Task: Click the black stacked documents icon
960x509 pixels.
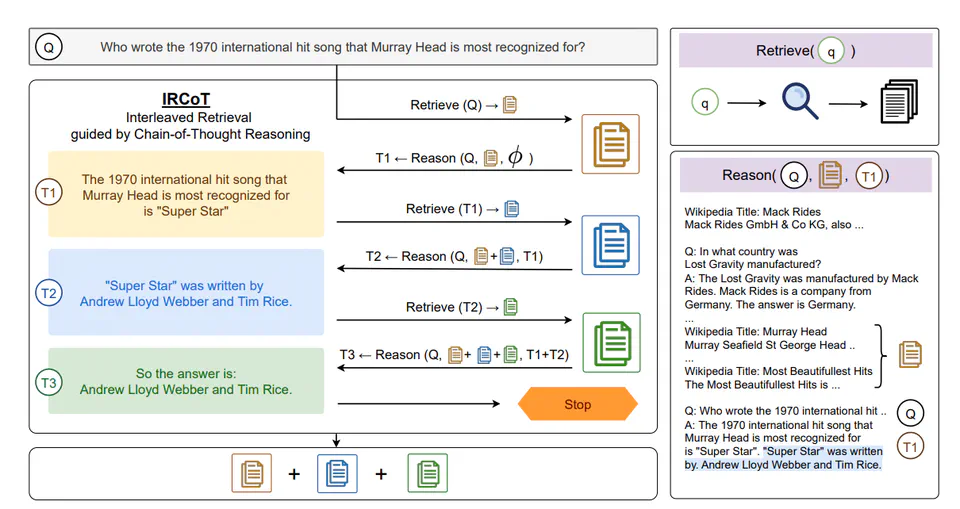Action: (898, 101)
